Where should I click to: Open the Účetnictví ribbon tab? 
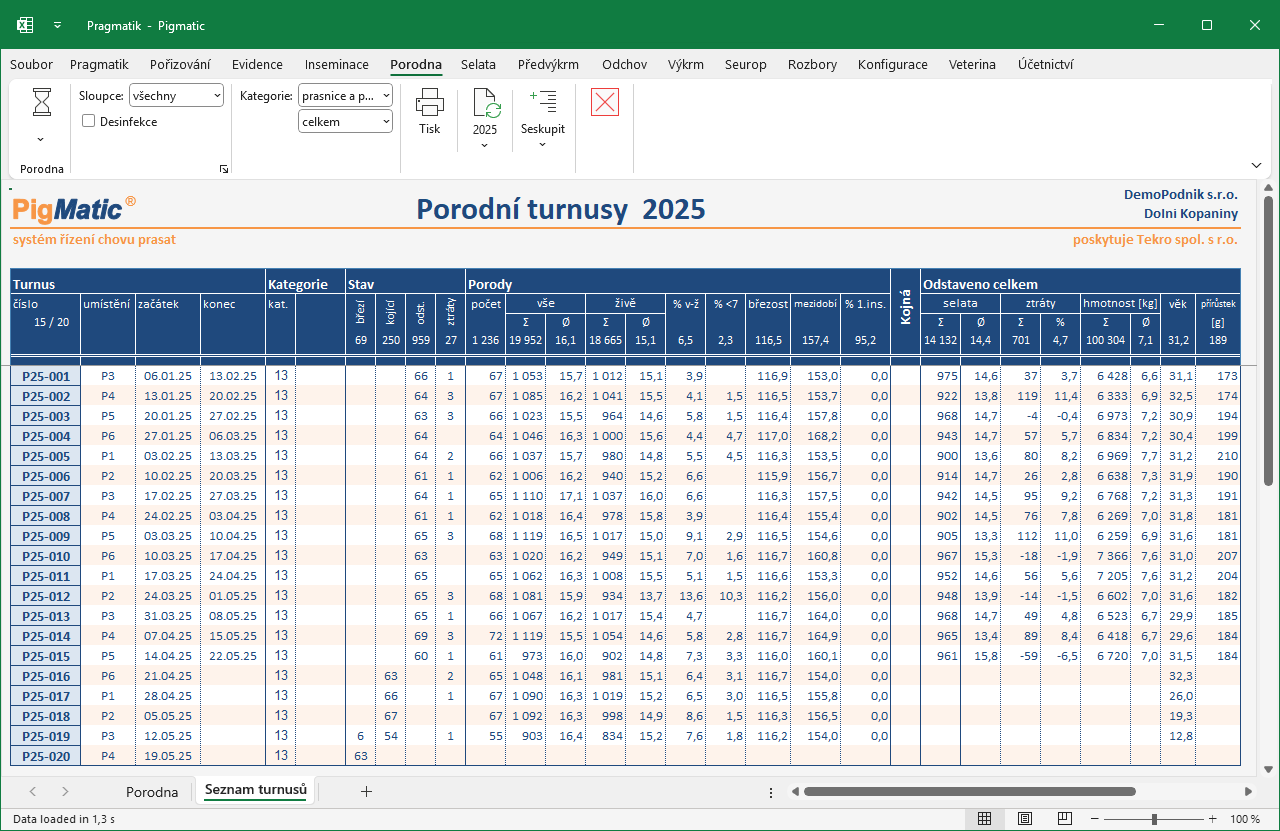[1046, 64]
